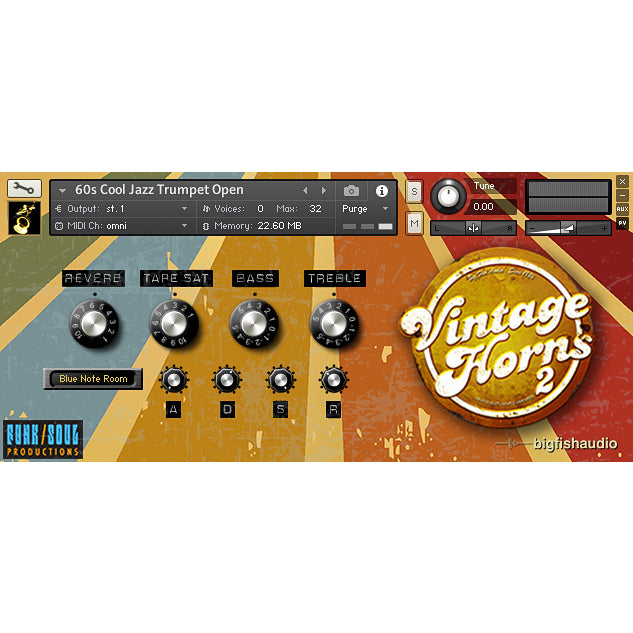Click the Funk/Soul Productions logo

point(43,440)
